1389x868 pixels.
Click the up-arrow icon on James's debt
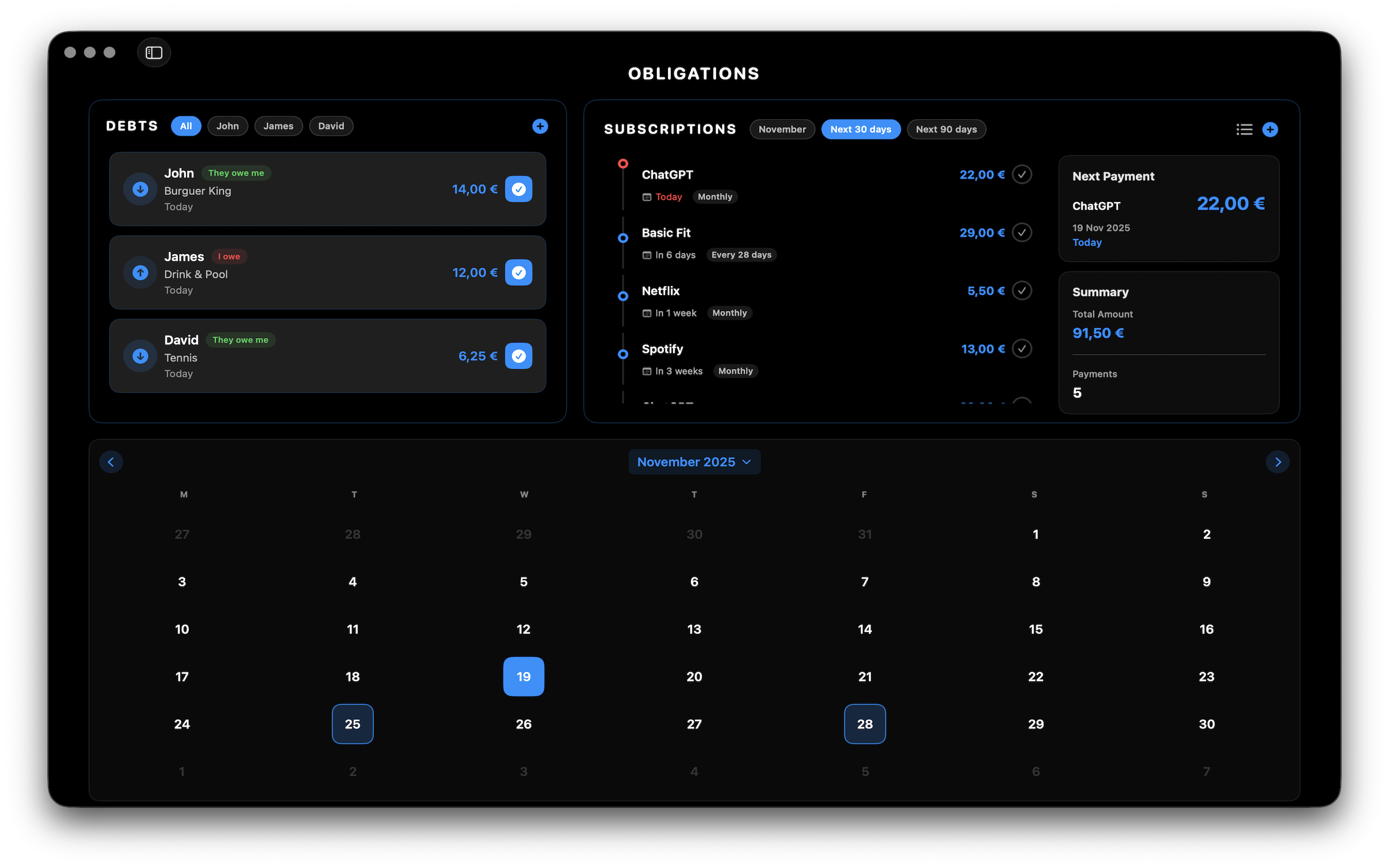coord(139,272)
